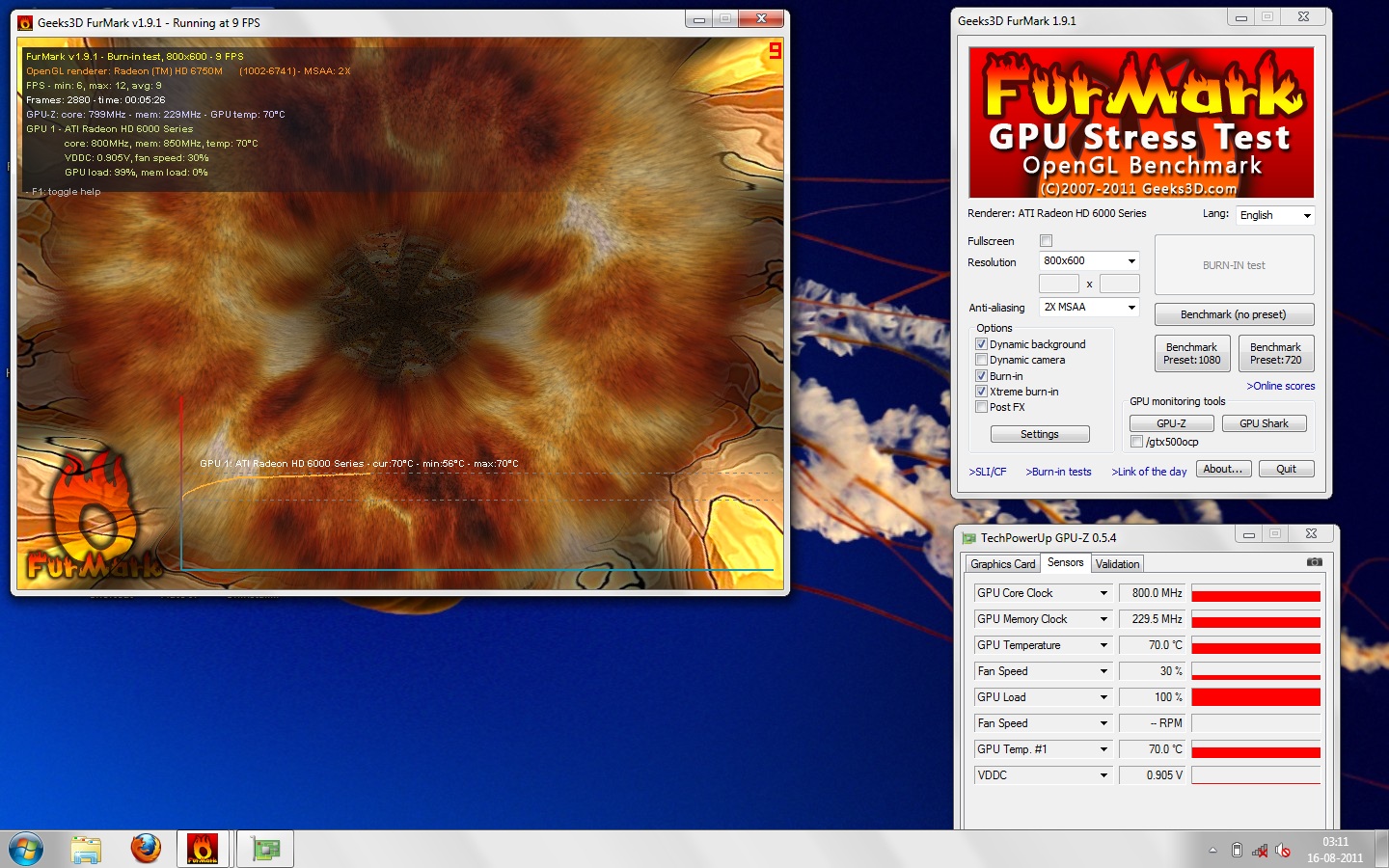This screenshot has height=868, width=1389.
Task: Click the GPU-Z screenshot camera icon
Action: pyautogui.click(x=1314, y=562)
